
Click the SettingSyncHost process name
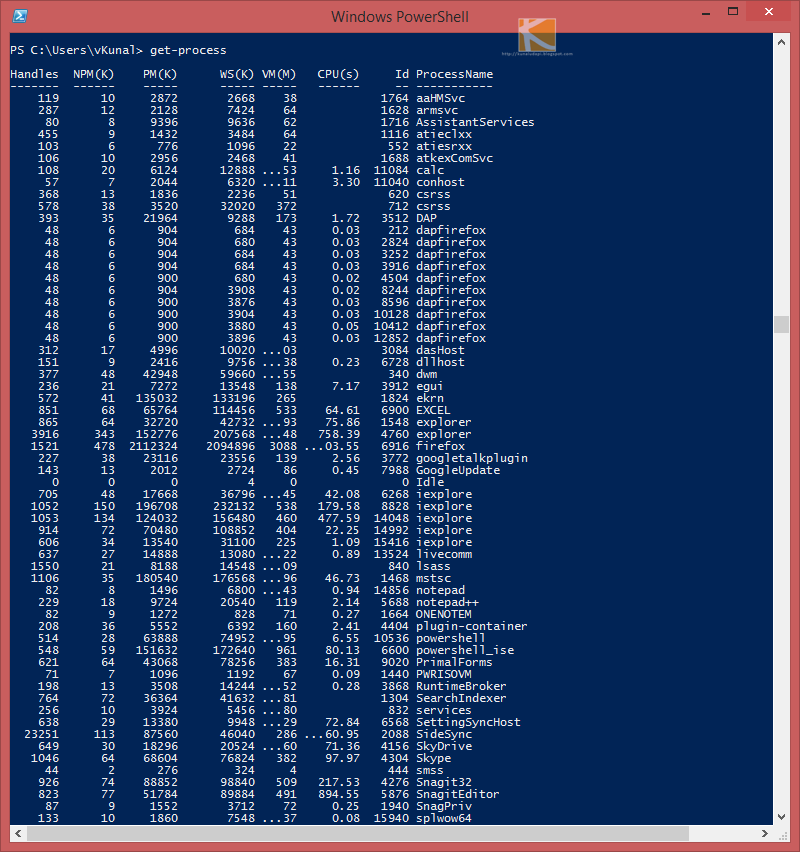(468, 722)
